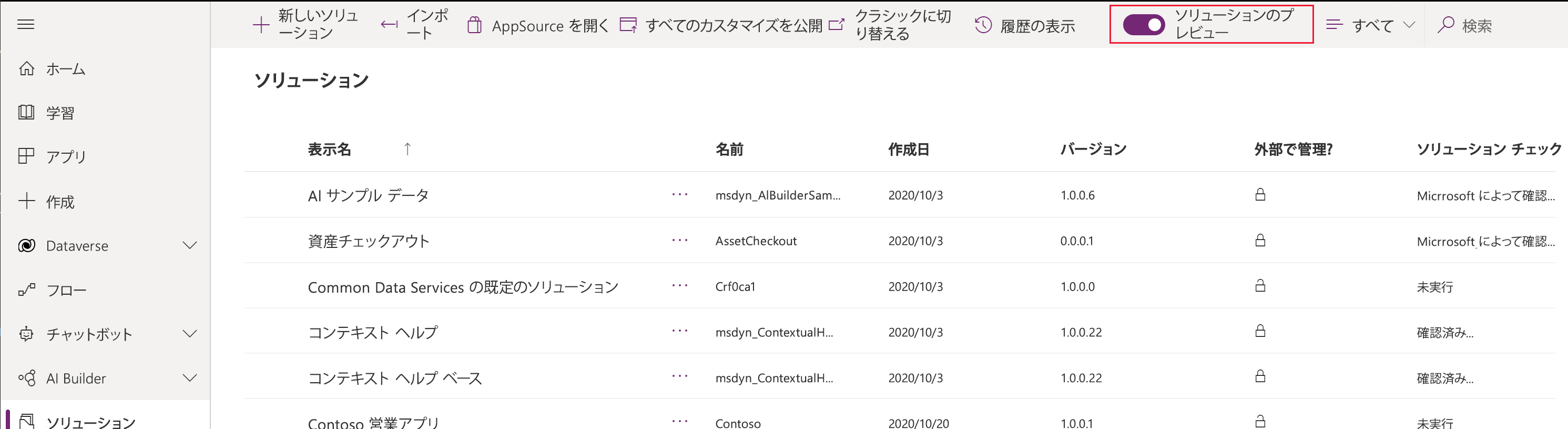This screenshot has width=1568, height=429.
Task: Click the search magnifier icon
Action: click(x=1445, y=25)
